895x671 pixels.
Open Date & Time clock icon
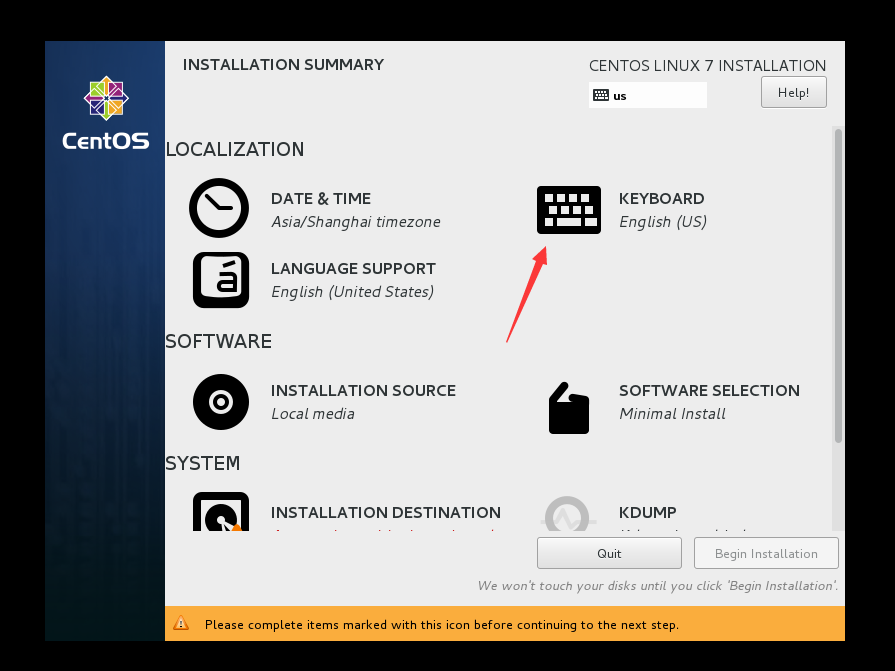[219, 208]
